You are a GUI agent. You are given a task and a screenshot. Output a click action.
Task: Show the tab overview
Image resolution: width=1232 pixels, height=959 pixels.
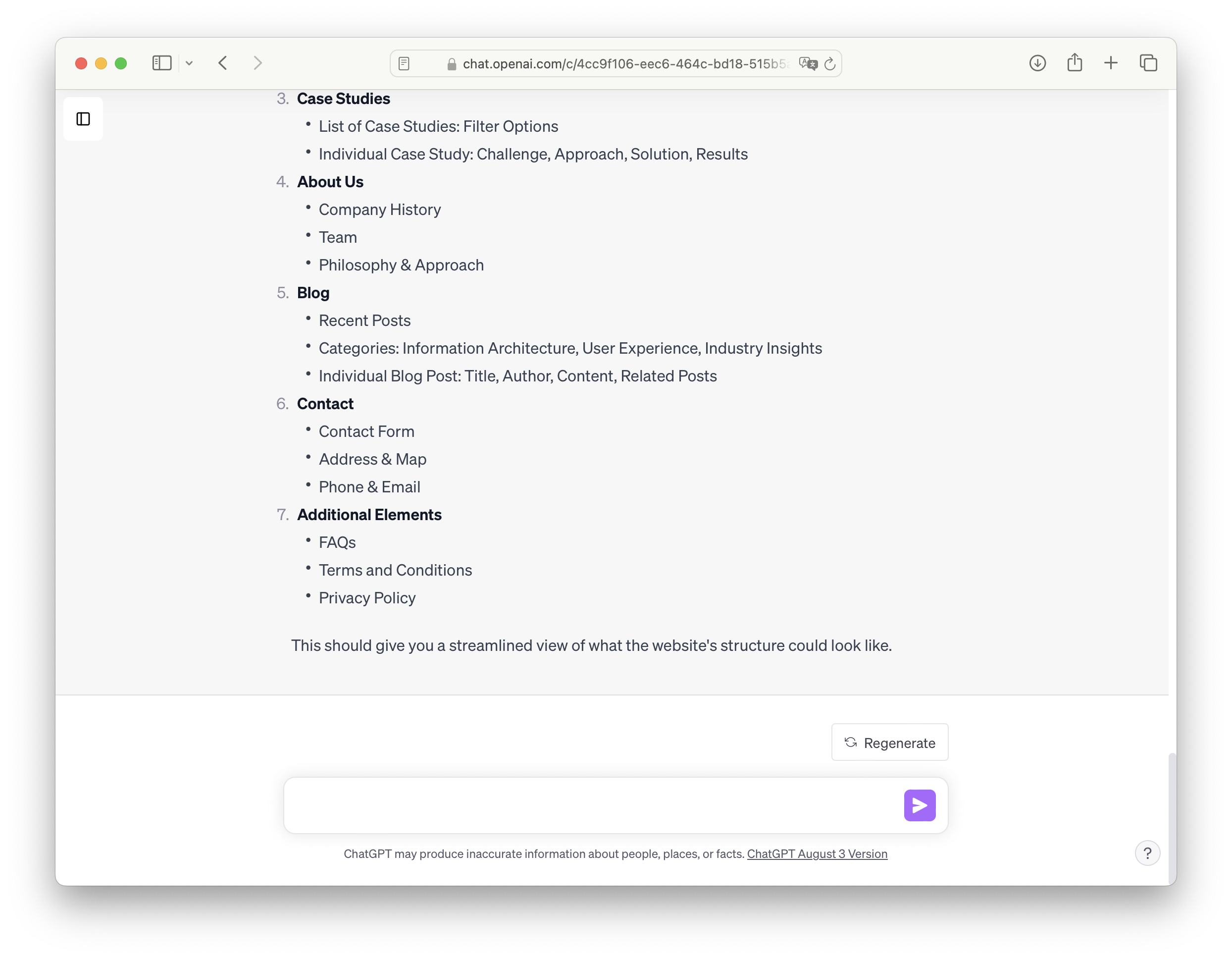point(1148,63)
